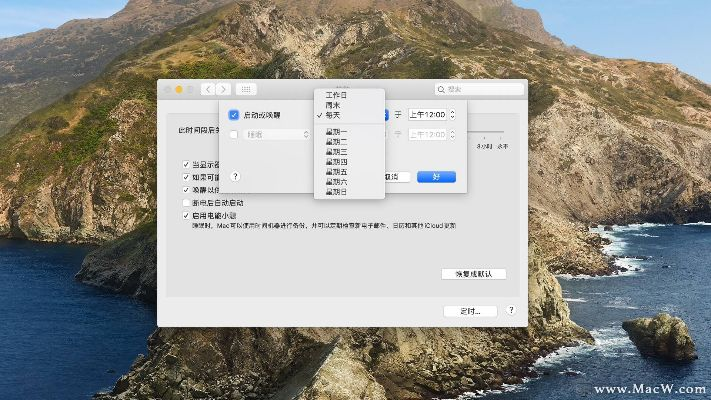Viewport: 711px width, 400px height.
Task: Toggle the 启用电能小憩 checkbox
Action: (x=186, y=215)
